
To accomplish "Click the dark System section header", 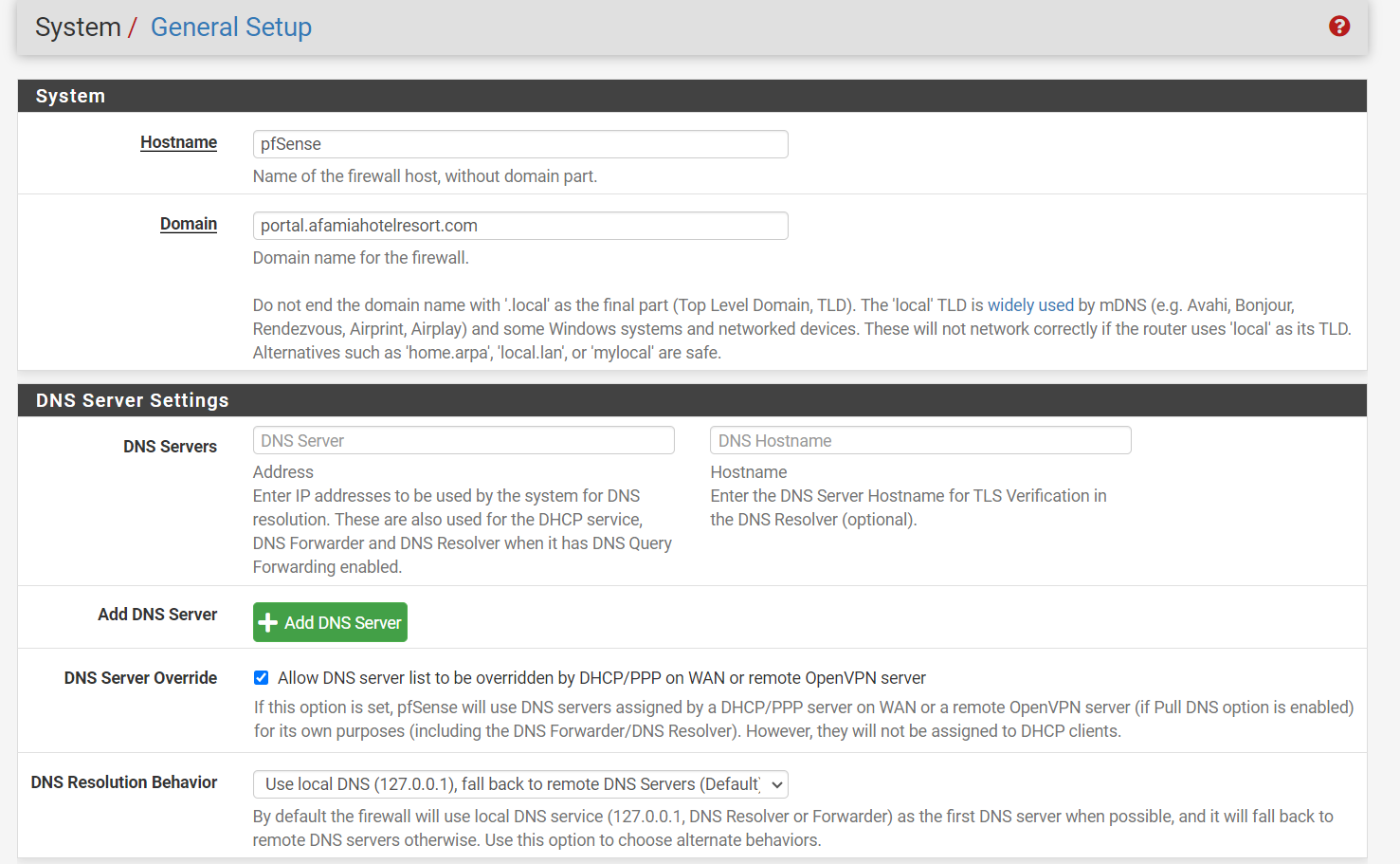I will pyautogui.click(x=692, y=96).
